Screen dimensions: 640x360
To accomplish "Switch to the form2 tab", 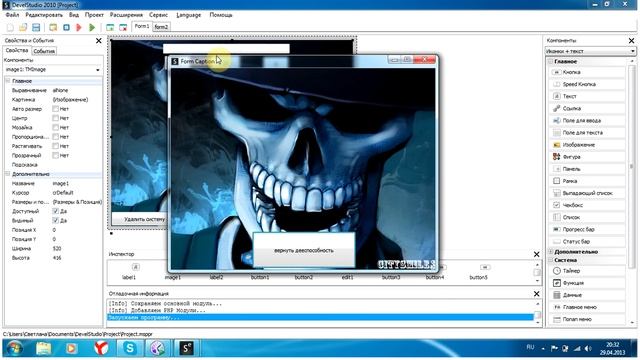I will 161,27.
